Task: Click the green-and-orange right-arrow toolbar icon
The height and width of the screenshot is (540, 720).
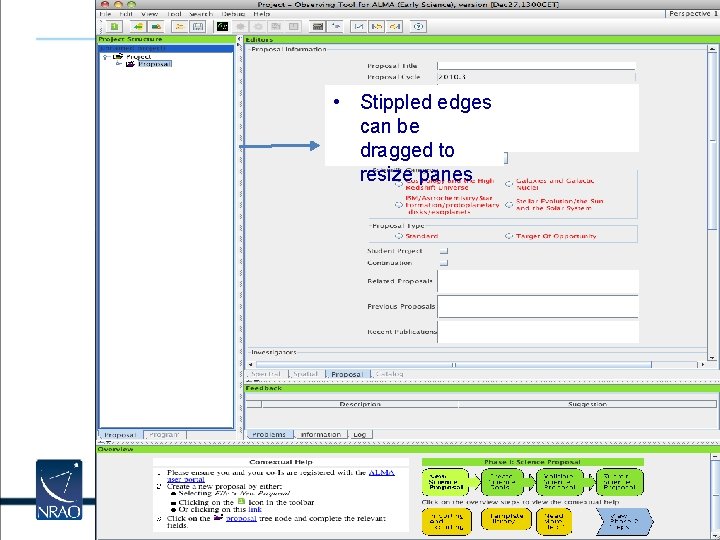Action: point(156,27)
